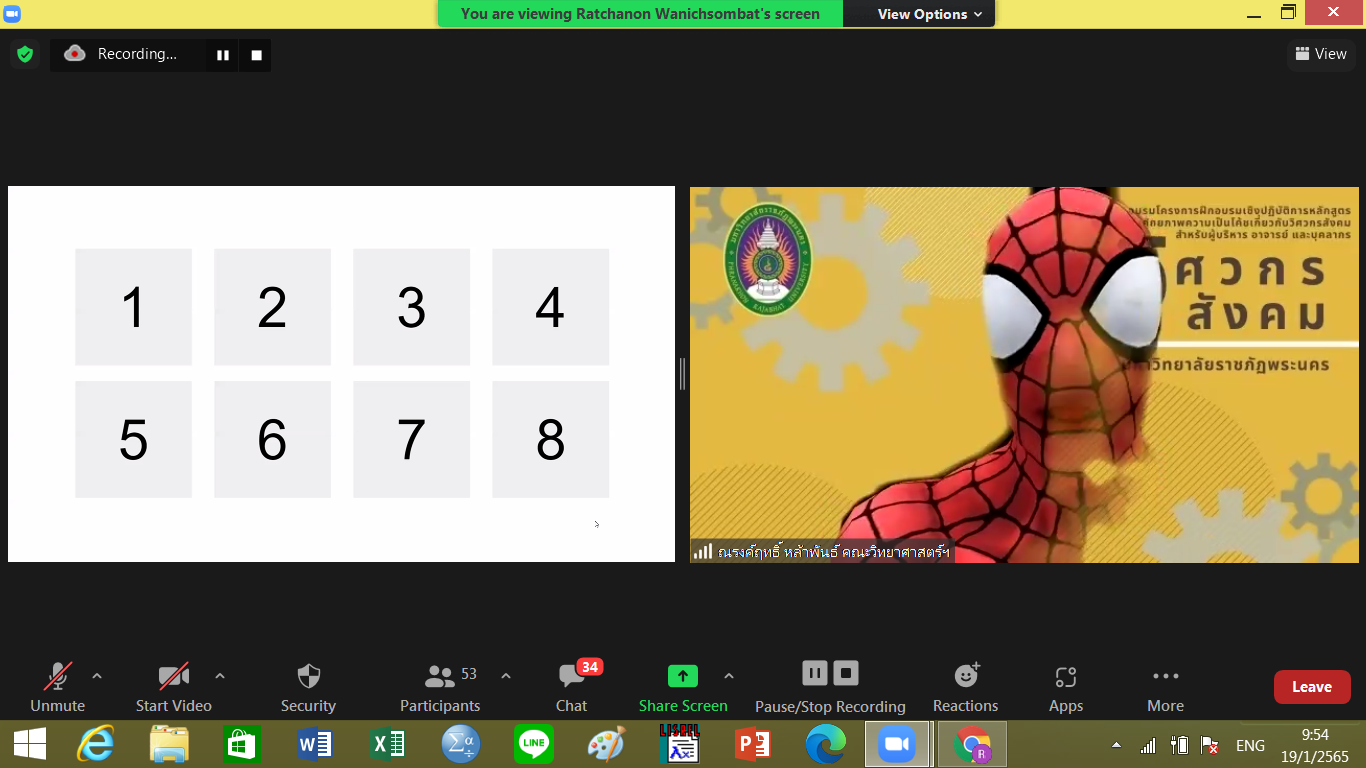This screenshot has height=768, width=1366.
Task: Pause recording in the bottom toolbar
Action: click(x=815, y=673)
